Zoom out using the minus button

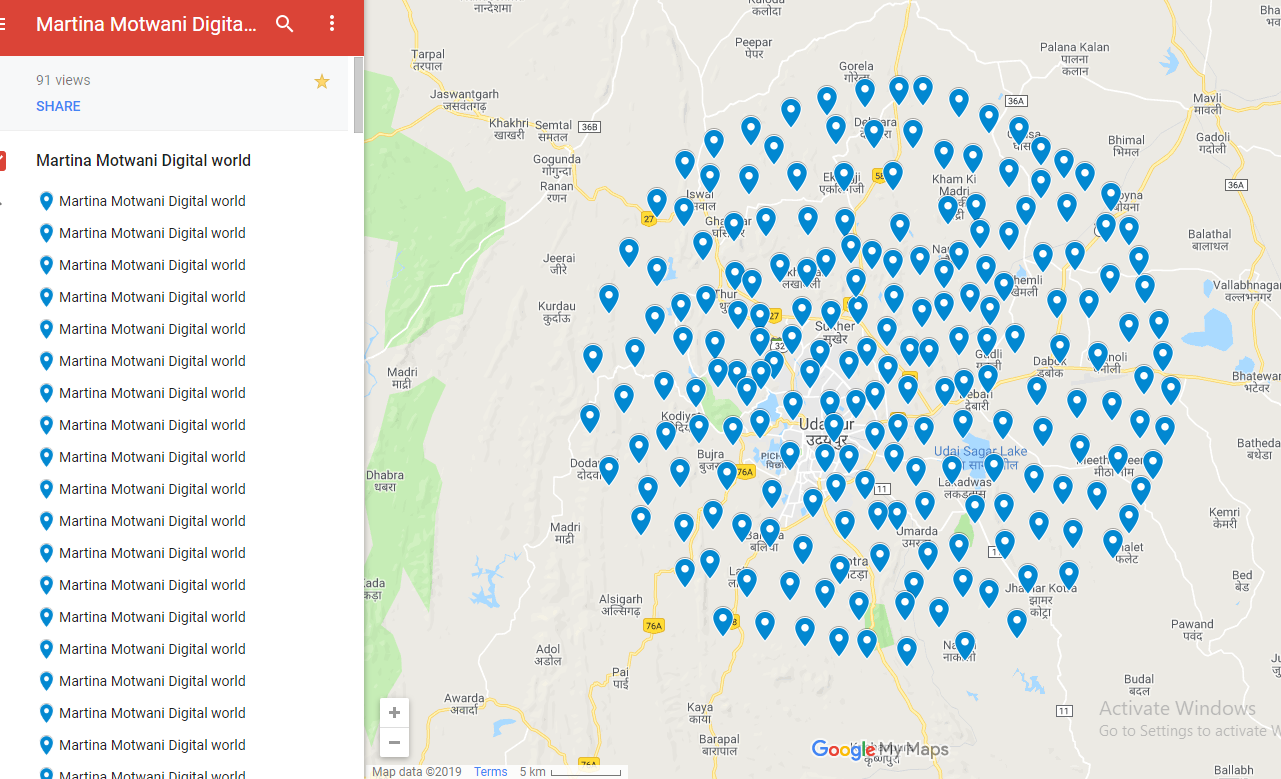pos(393,742)
